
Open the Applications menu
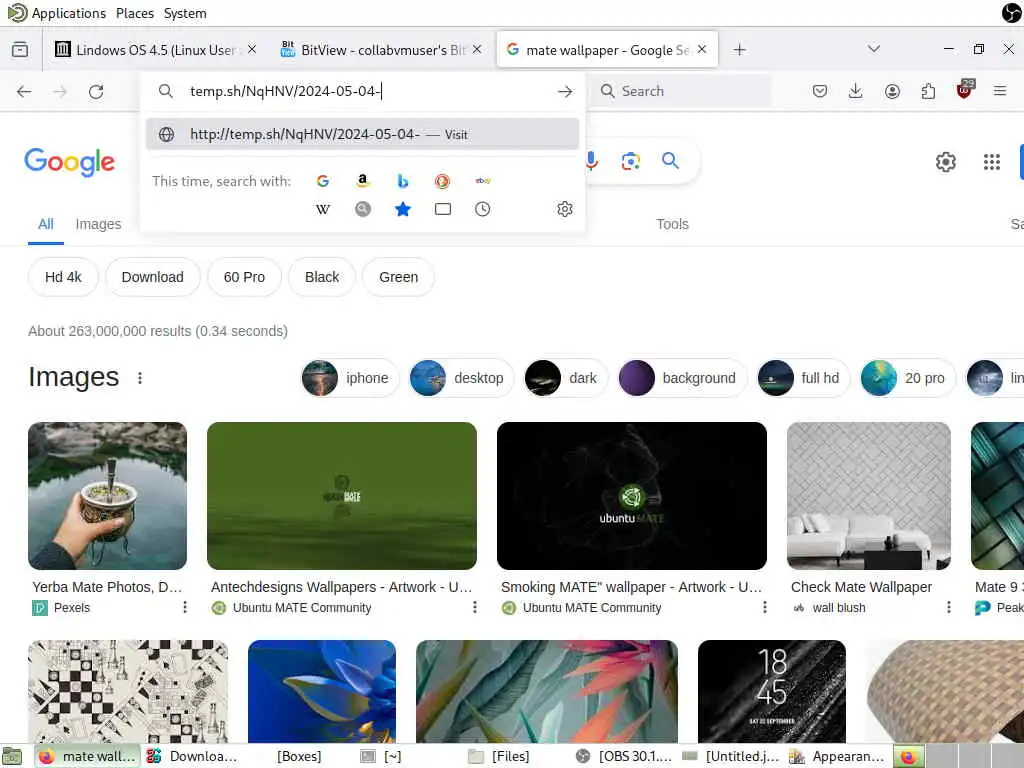(68, 13)
